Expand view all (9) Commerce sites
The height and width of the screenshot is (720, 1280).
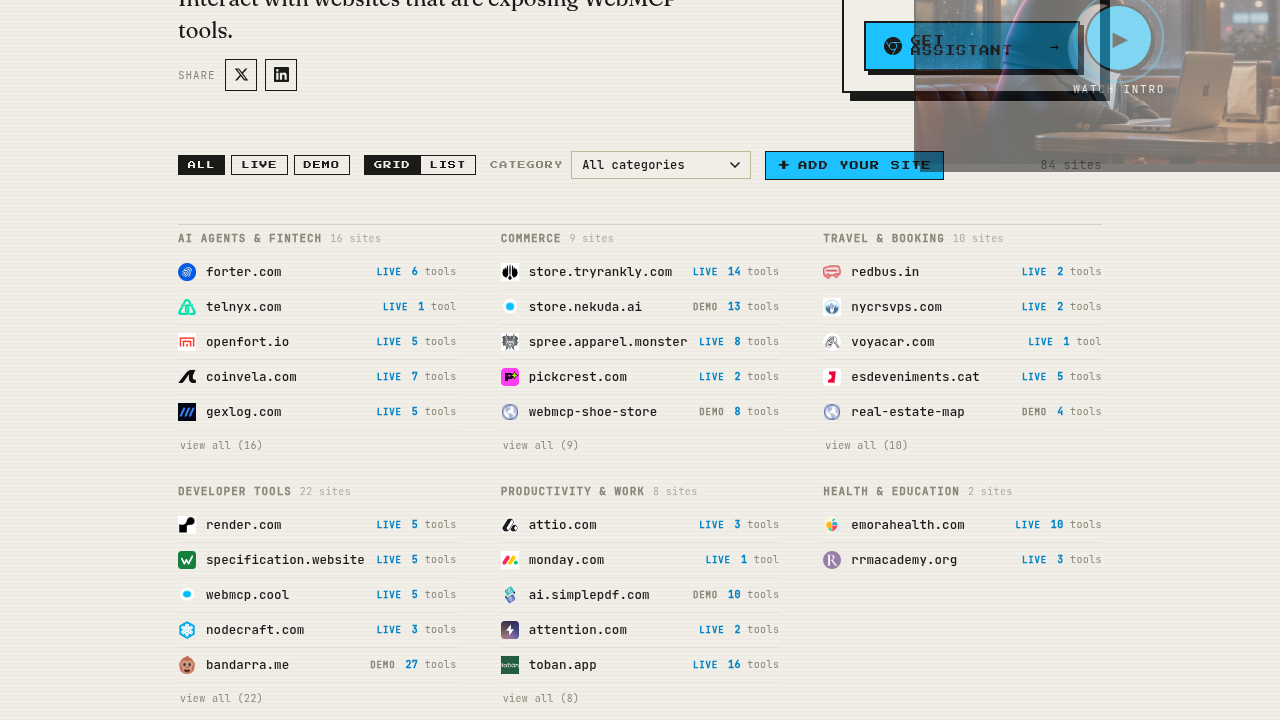coord(541,446)
